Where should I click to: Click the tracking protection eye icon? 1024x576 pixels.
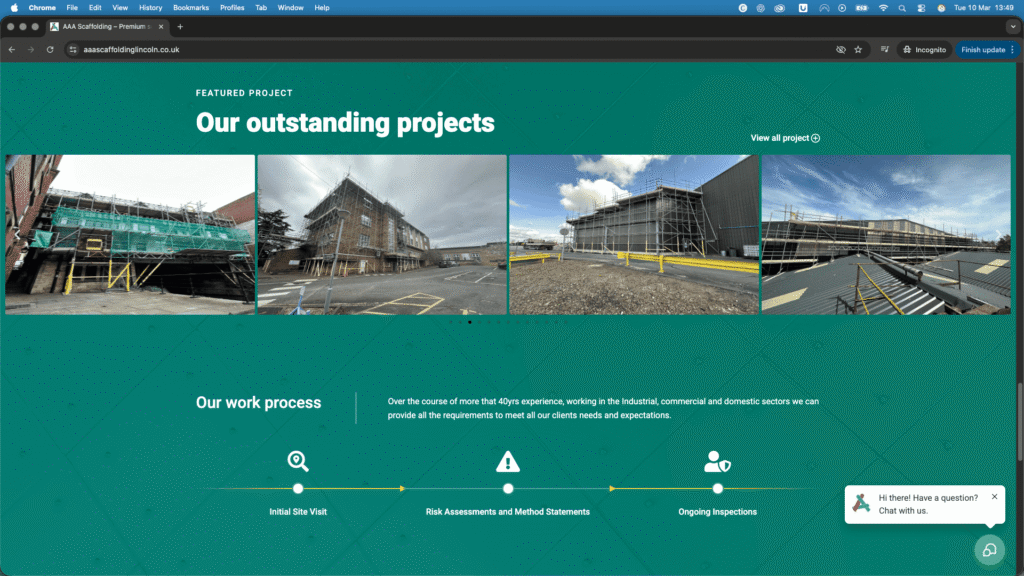840,49
